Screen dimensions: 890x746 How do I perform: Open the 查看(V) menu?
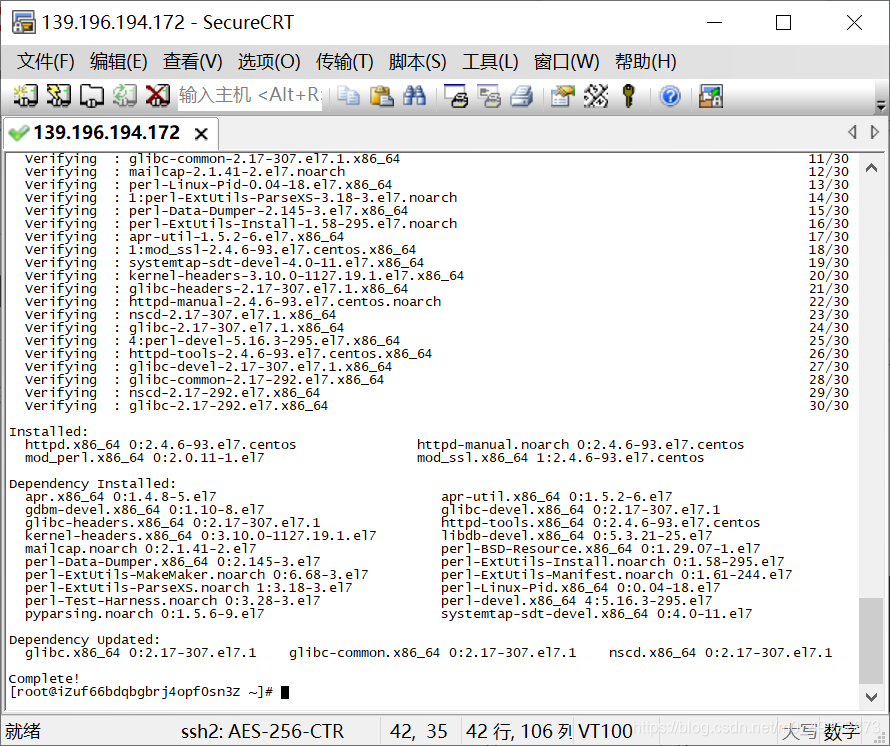pos(192,61)
